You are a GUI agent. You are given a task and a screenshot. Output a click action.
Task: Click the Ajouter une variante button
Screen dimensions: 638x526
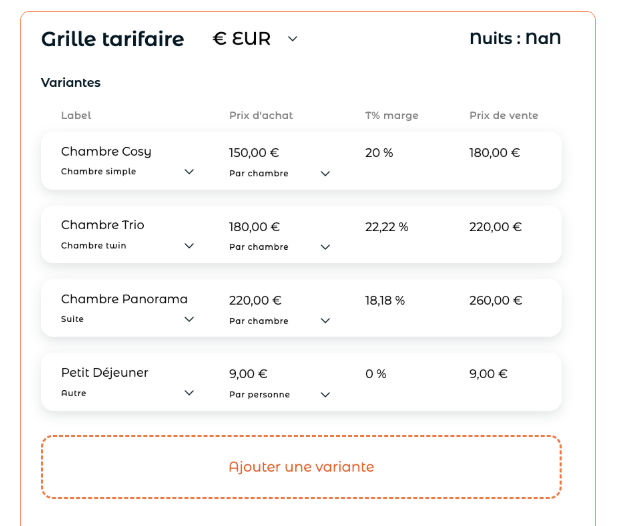point(301,467)
